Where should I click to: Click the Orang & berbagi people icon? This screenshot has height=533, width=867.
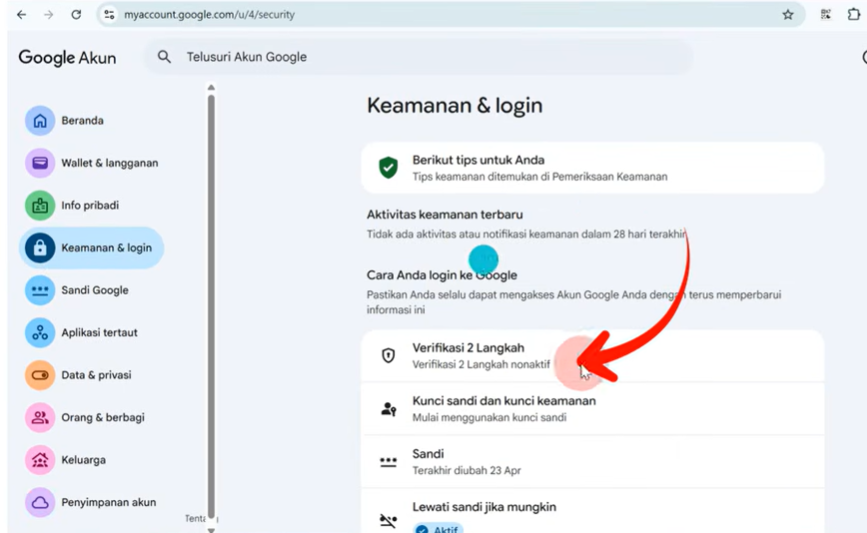(x=40, y=417)
